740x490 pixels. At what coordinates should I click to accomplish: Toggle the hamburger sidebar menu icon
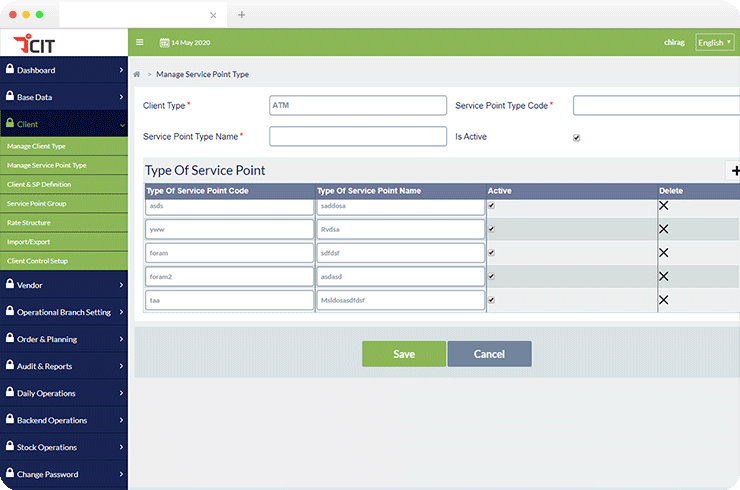[140, 42]
